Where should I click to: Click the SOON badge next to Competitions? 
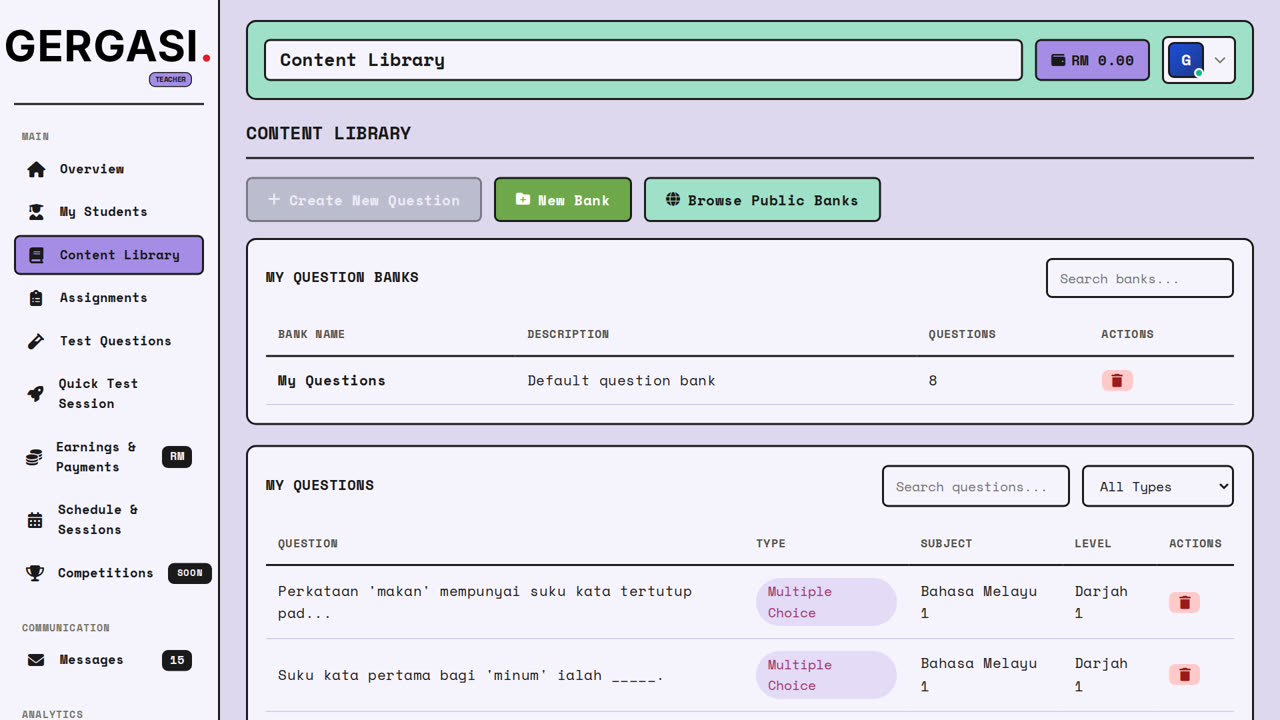pos(190,573)
